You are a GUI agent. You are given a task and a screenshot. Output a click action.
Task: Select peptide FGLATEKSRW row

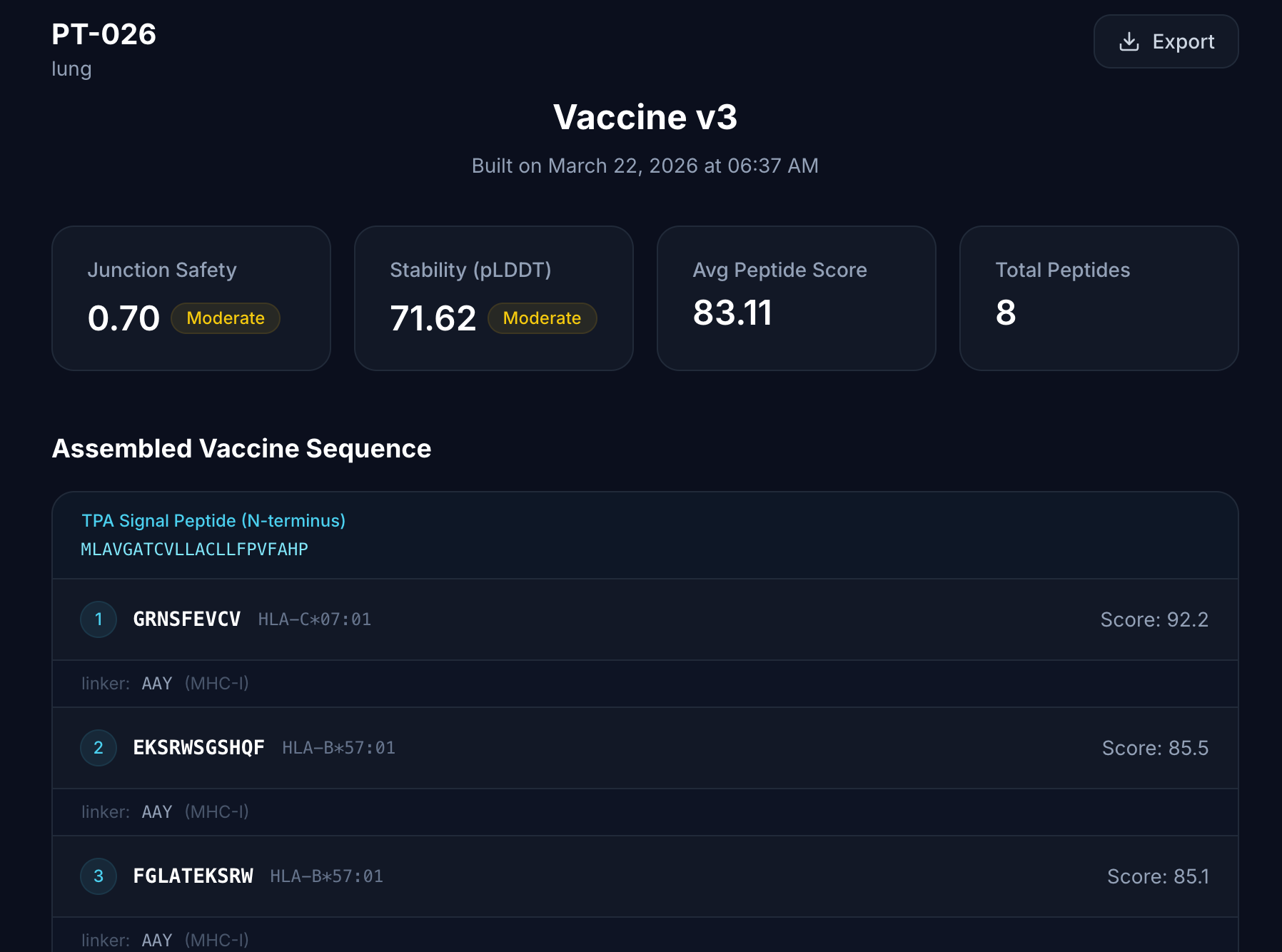click(x=645, y=876)
